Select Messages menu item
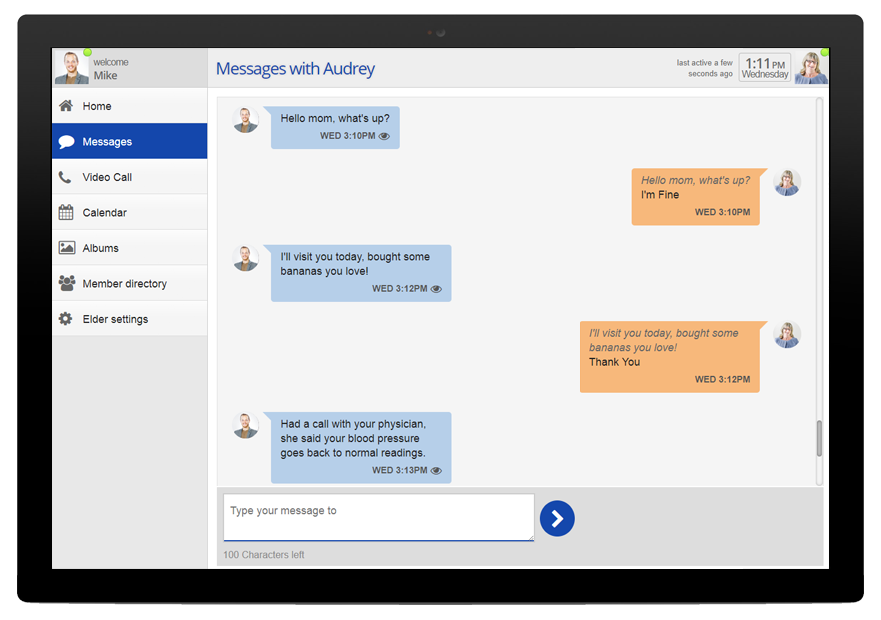881x620 pixels. point(130,141)
